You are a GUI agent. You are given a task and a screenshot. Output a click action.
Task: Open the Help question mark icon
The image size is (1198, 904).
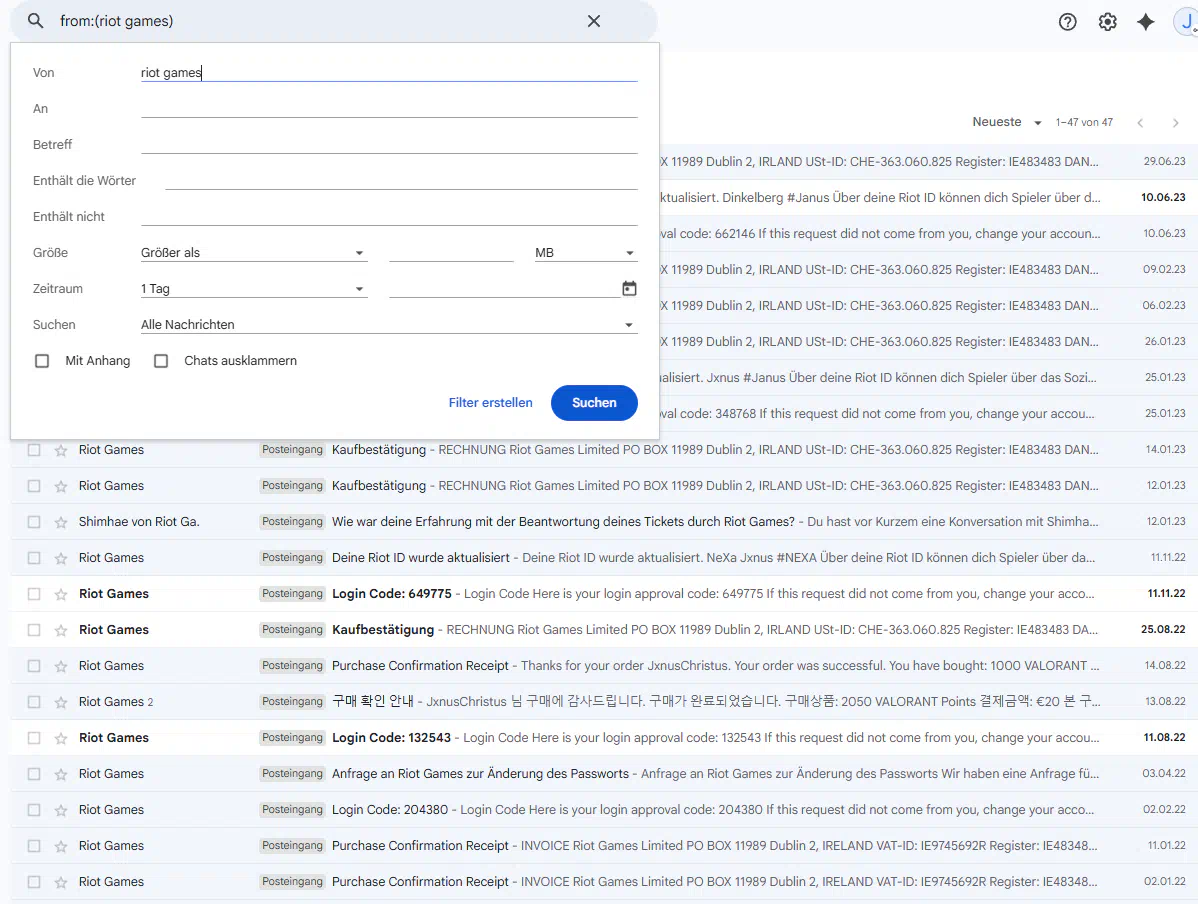(x=1067, y=21)
